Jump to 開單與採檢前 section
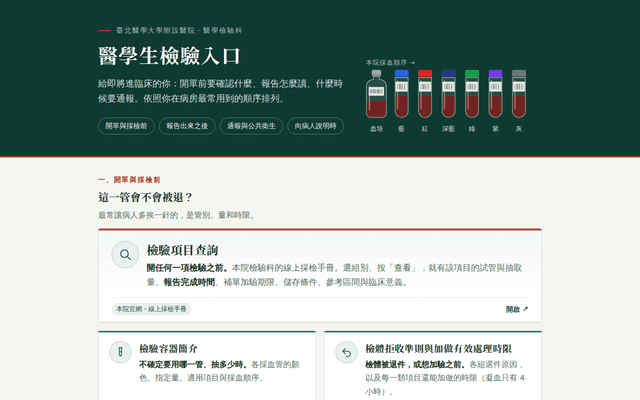This screenshot has height=400, width=640. coord(126,126)
